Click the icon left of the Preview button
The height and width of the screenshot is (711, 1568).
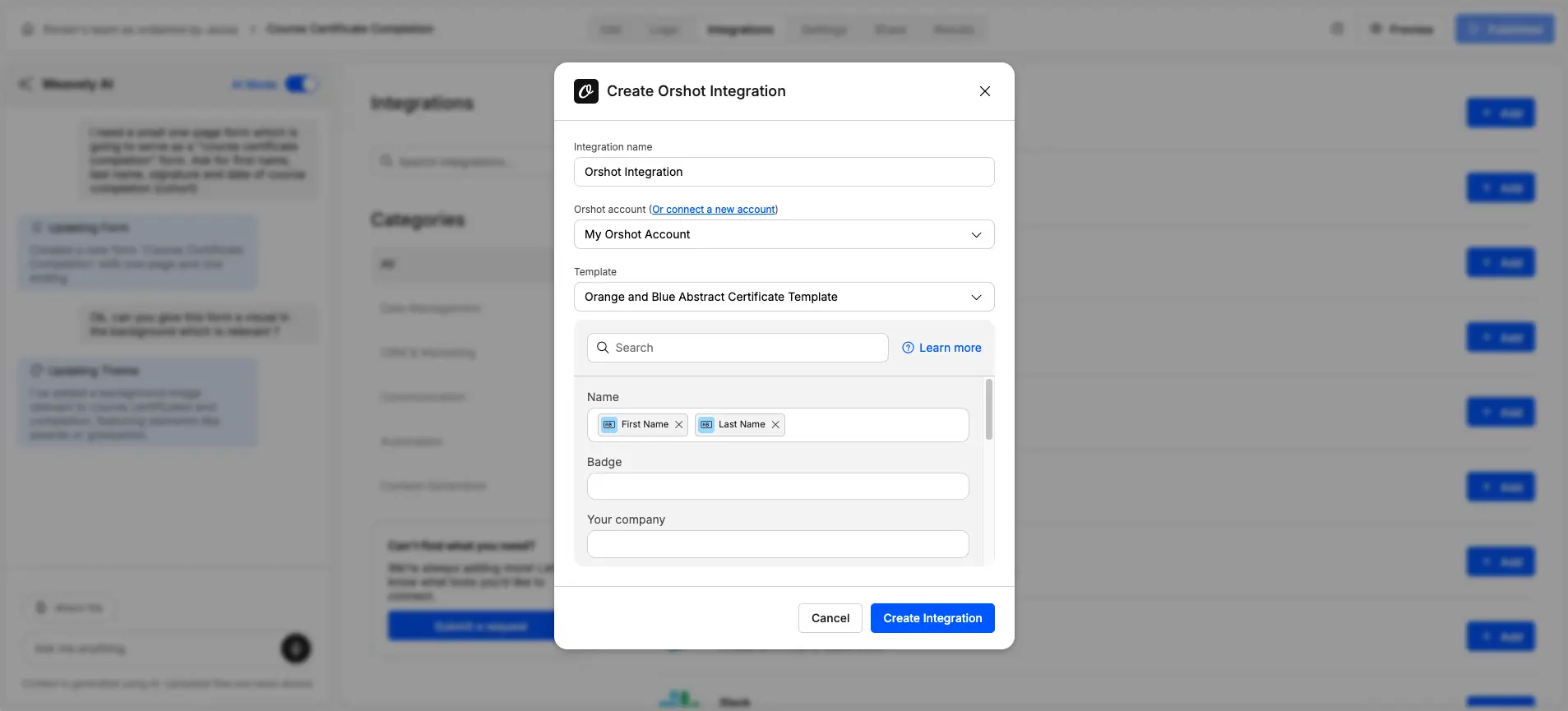click(x=1337, y=29)
